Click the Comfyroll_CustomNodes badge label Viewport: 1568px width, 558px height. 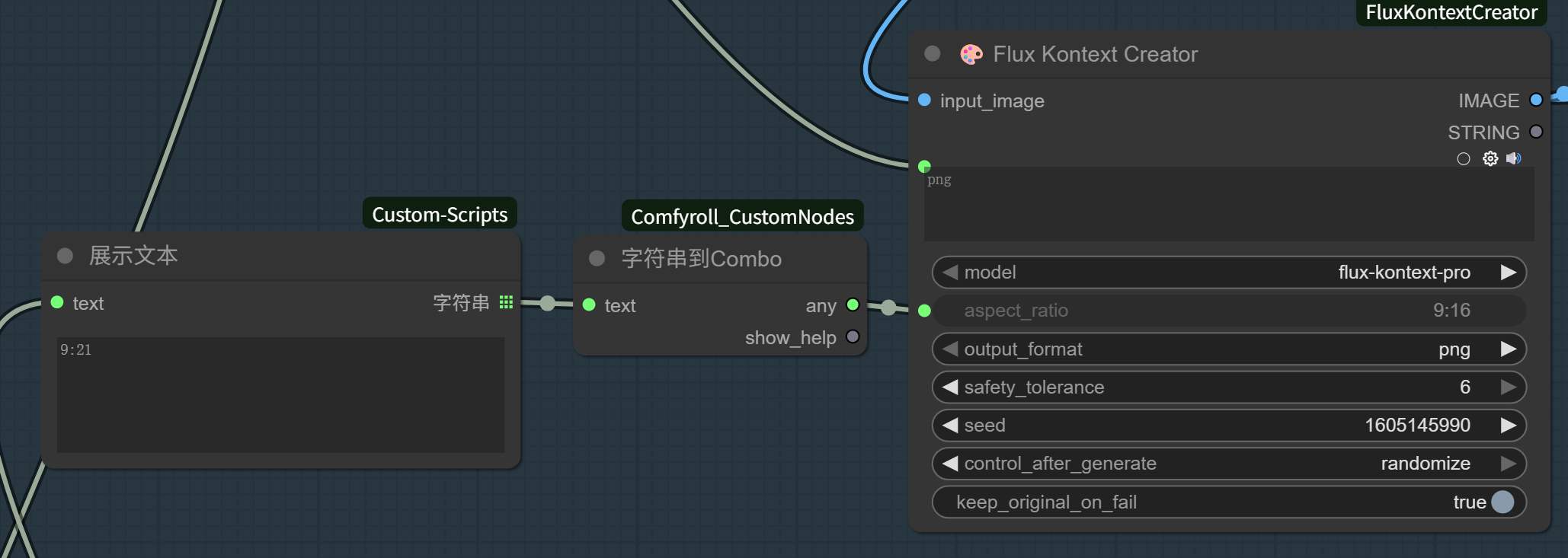click(x=742, y=217)
